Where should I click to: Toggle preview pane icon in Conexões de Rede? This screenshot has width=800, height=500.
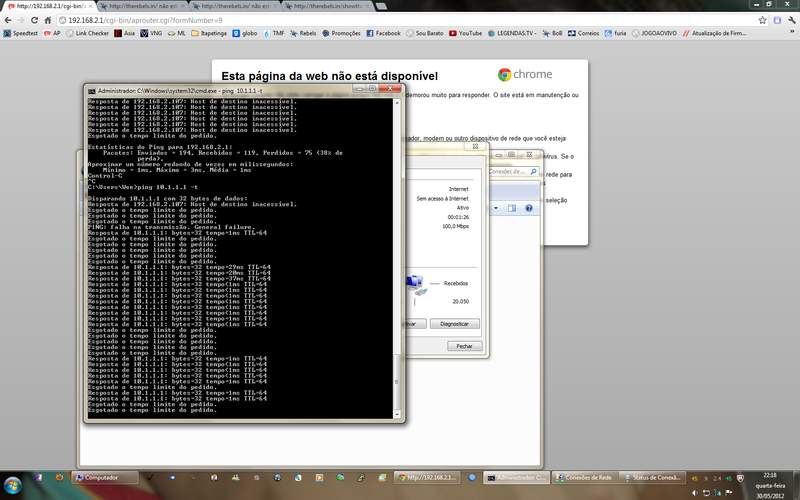pyautogui.click(x=512, y=208)
